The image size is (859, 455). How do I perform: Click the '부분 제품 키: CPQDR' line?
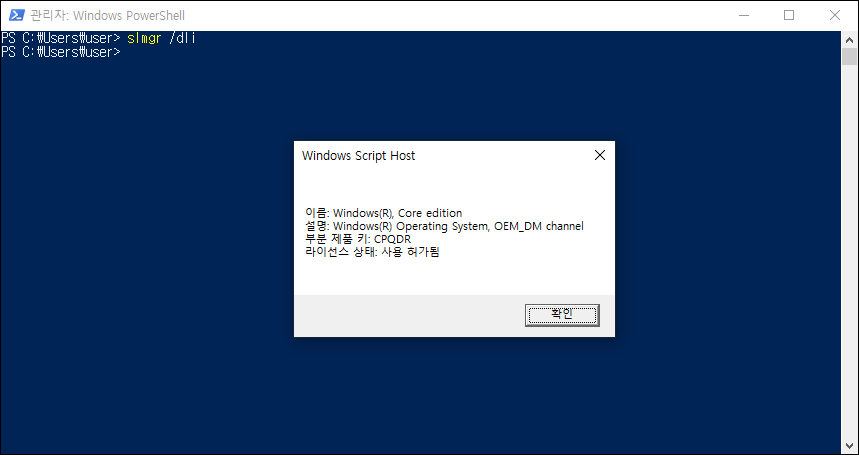[358, 239]
